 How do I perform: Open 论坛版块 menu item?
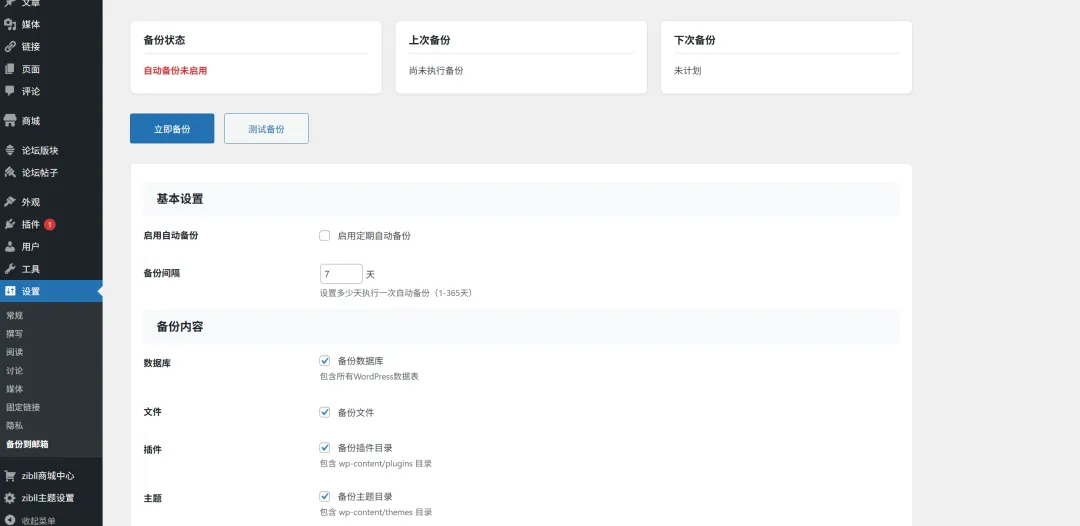[51, 150]
